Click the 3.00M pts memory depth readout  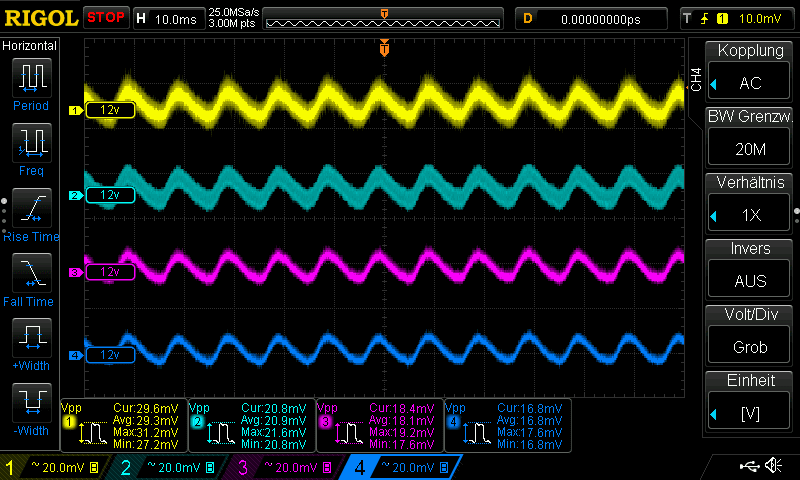coord(232,23)
